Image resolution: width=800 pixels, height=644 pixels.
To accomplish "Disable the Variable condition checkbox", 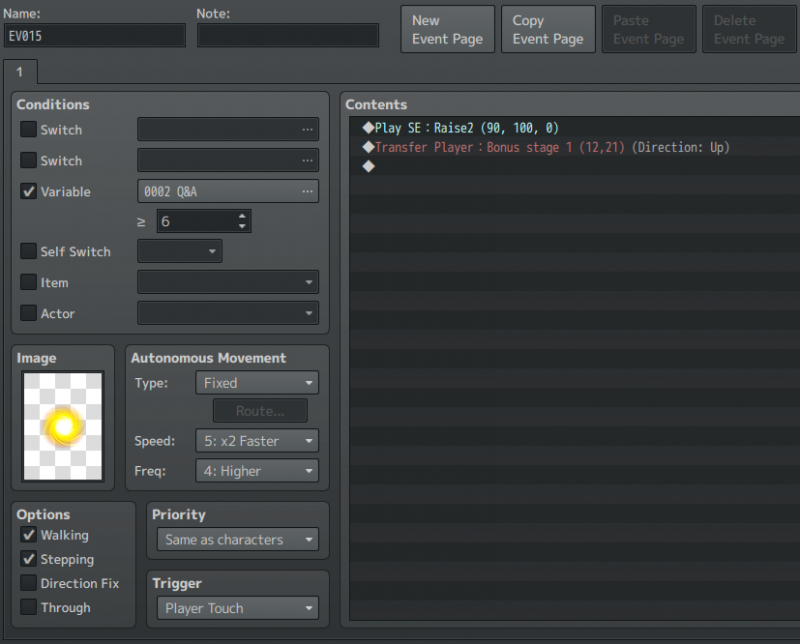I will tap(29, 191).
